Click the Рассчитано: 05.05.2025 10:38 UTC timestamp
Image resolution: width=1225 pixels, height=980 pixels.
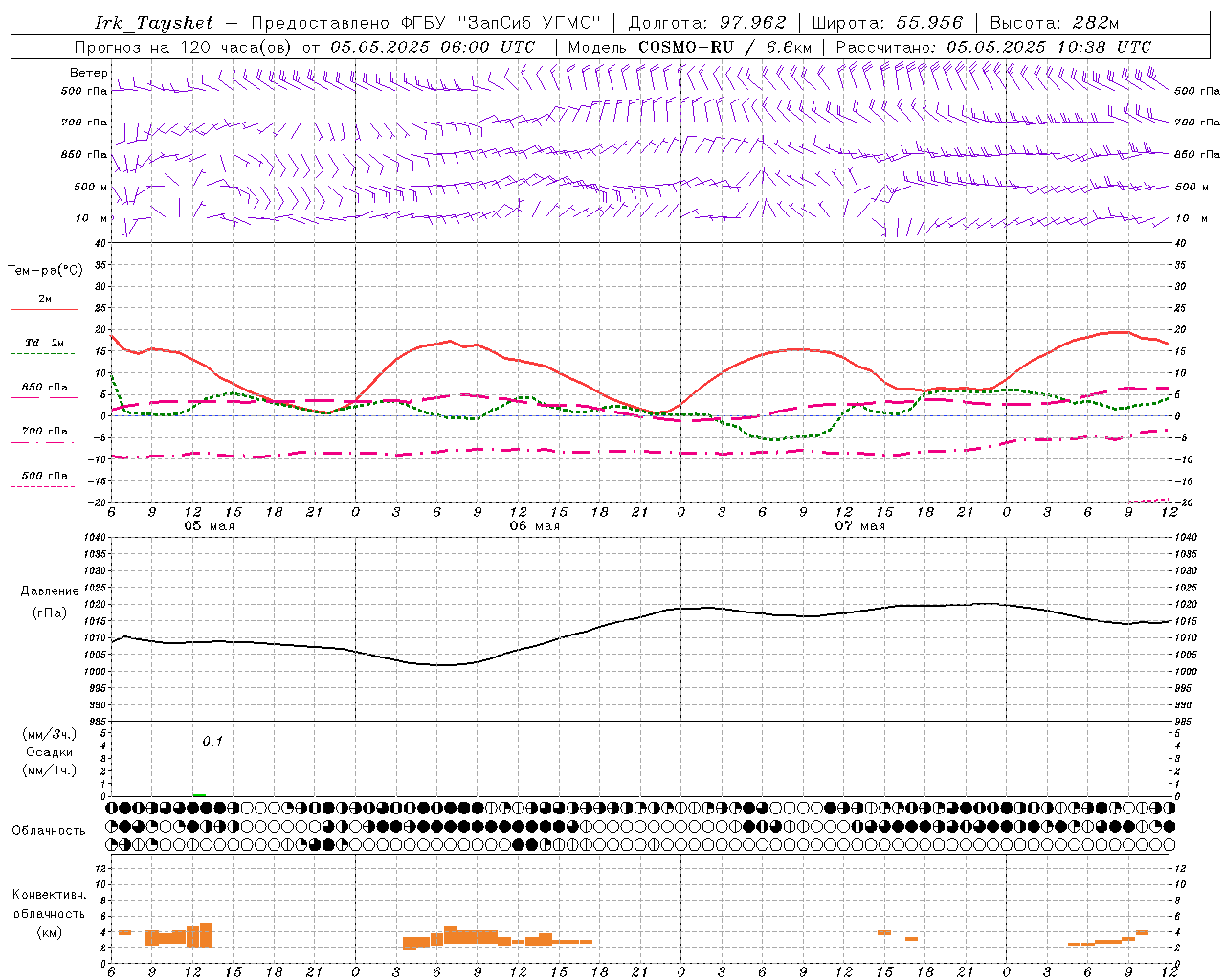tap(993, 47)
